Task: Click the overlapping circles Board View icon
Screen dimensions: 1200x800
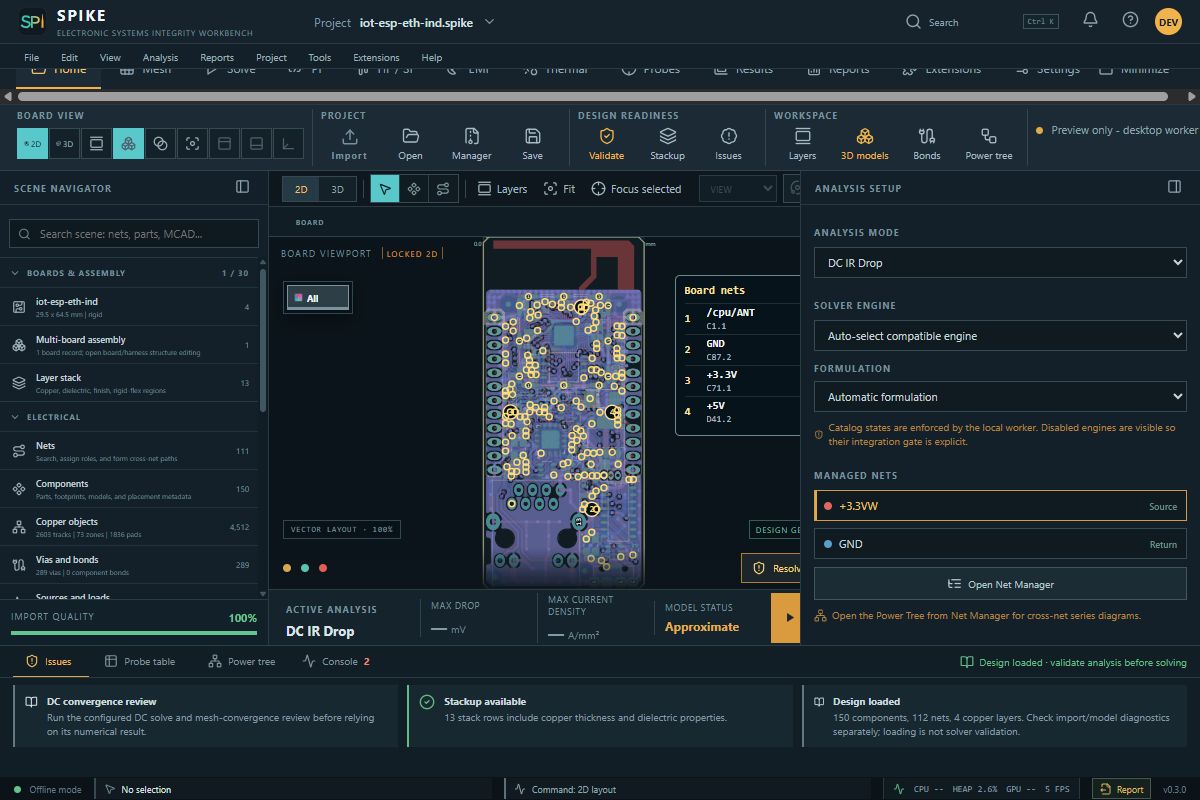Action: click(160, 144)
